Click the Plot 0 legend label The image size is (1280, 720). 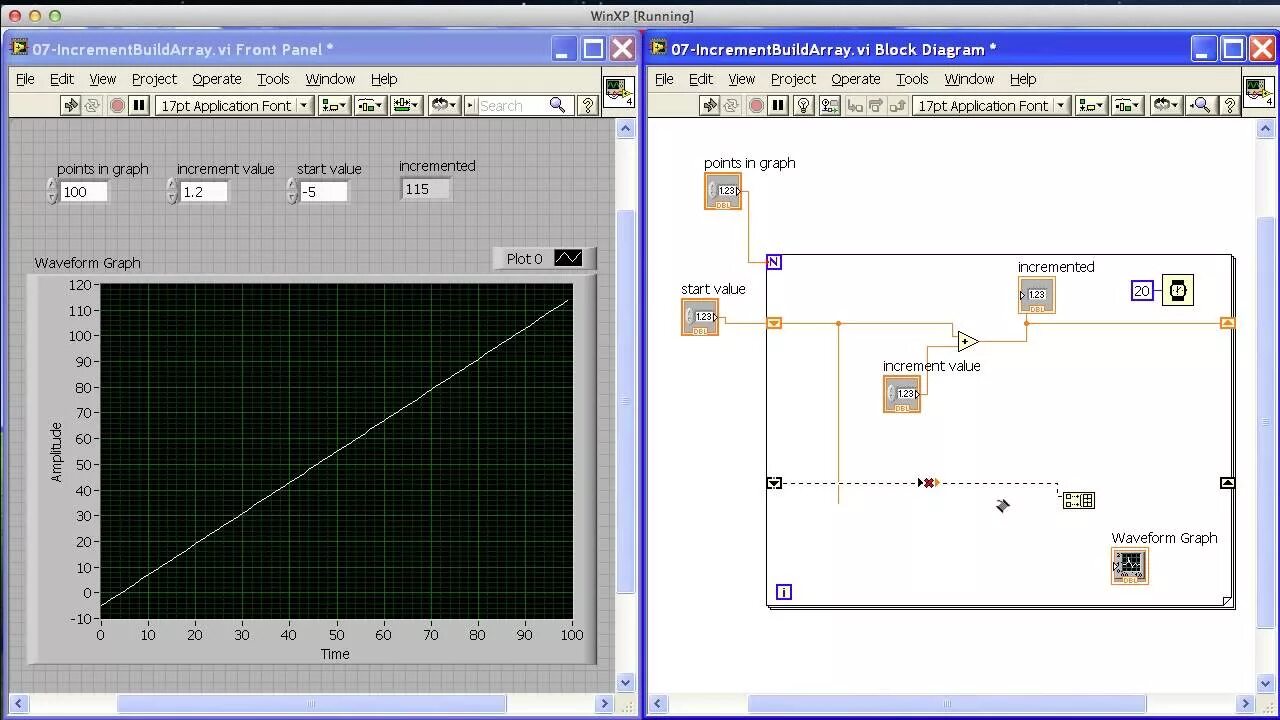click(x=524, y=259)
